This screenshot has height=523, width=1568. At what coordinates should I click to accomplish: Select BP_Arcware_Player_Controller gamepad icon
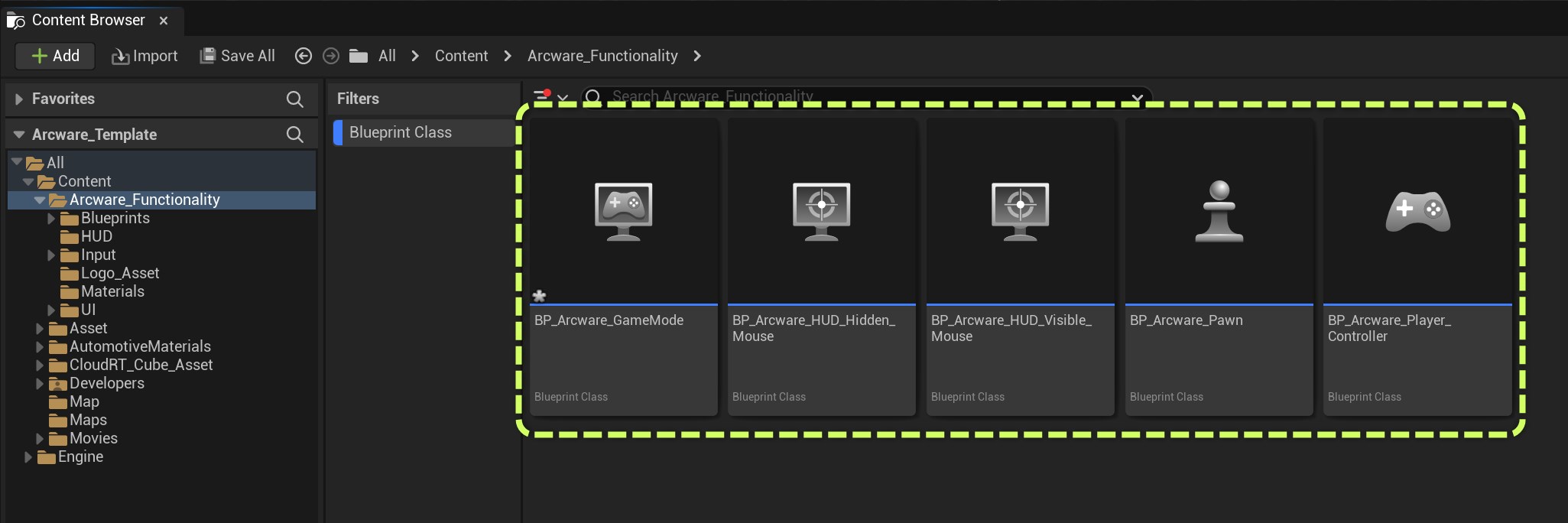click(1417, 212)
